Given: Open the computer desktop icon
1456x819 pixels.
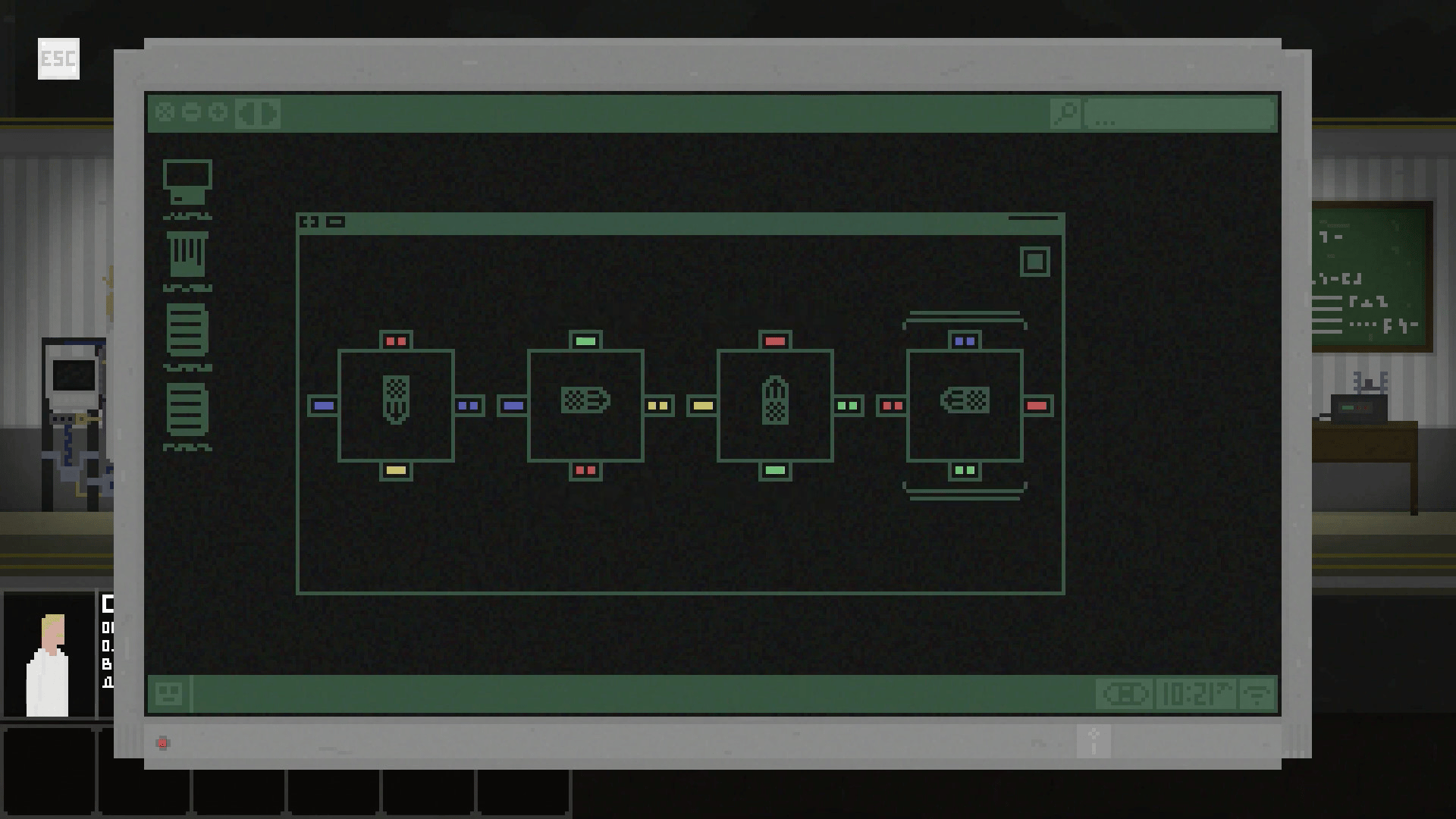Looking at the screenshot, I should click(187, 183).
